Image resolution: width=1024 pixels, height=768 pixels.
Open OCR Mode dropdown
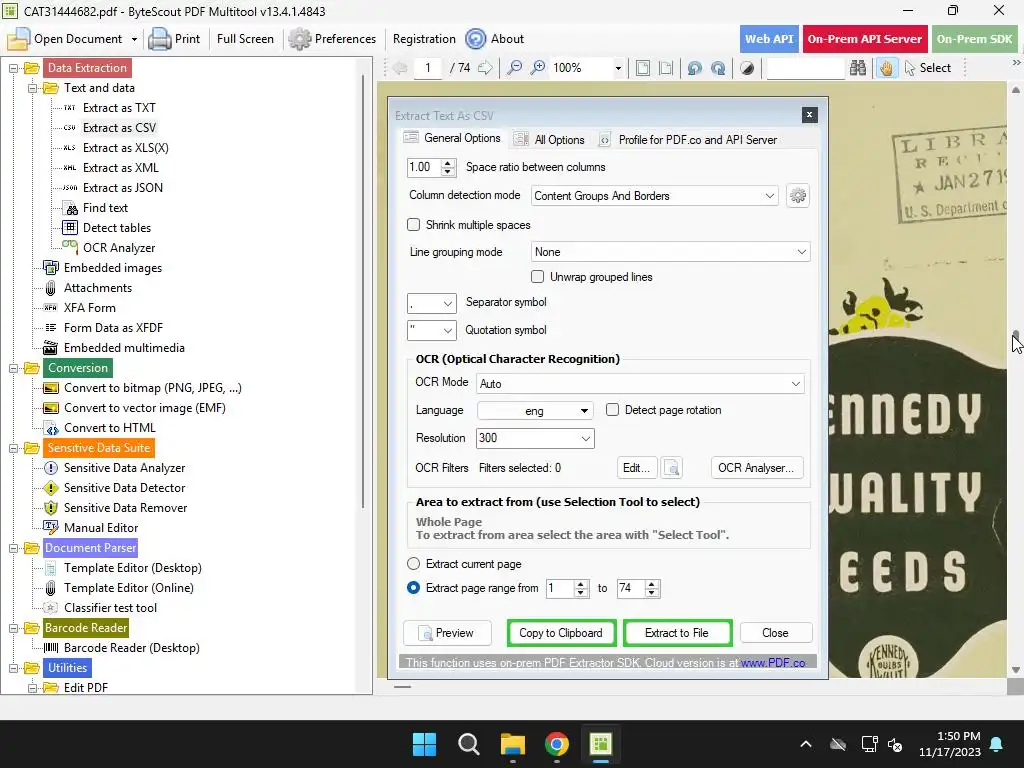pyautogui.click(x=640, y=383)
